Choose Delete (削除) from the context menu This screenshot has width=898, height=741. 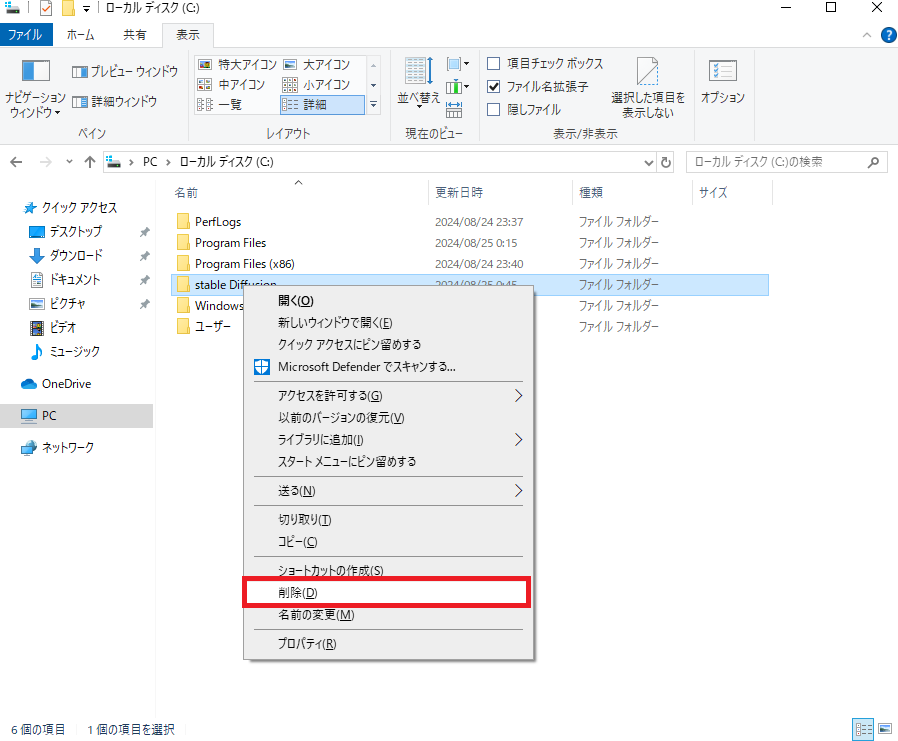(x=297, y=593)
